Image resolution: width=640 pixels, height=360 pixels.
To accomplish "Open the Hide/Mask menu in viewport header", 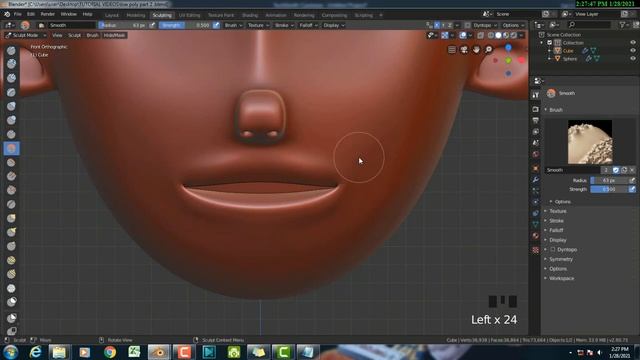I will (114, 36).
